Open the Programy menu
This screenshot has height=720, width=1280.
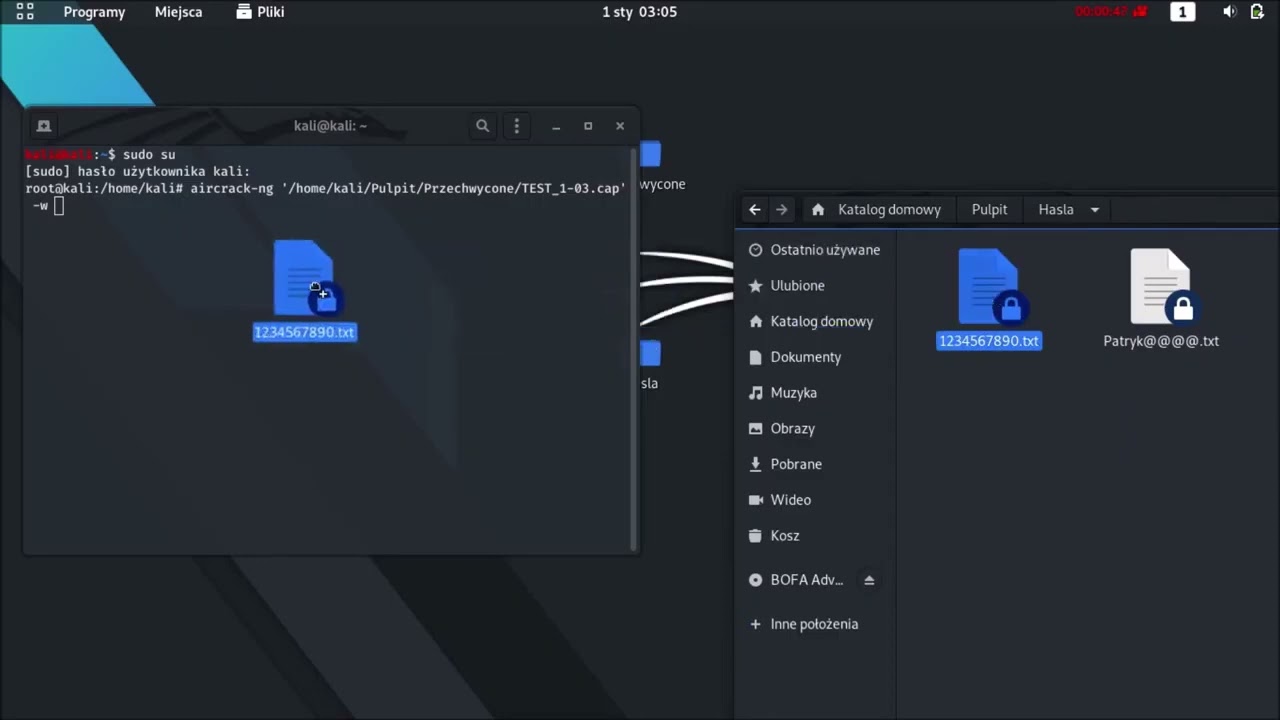94,12
